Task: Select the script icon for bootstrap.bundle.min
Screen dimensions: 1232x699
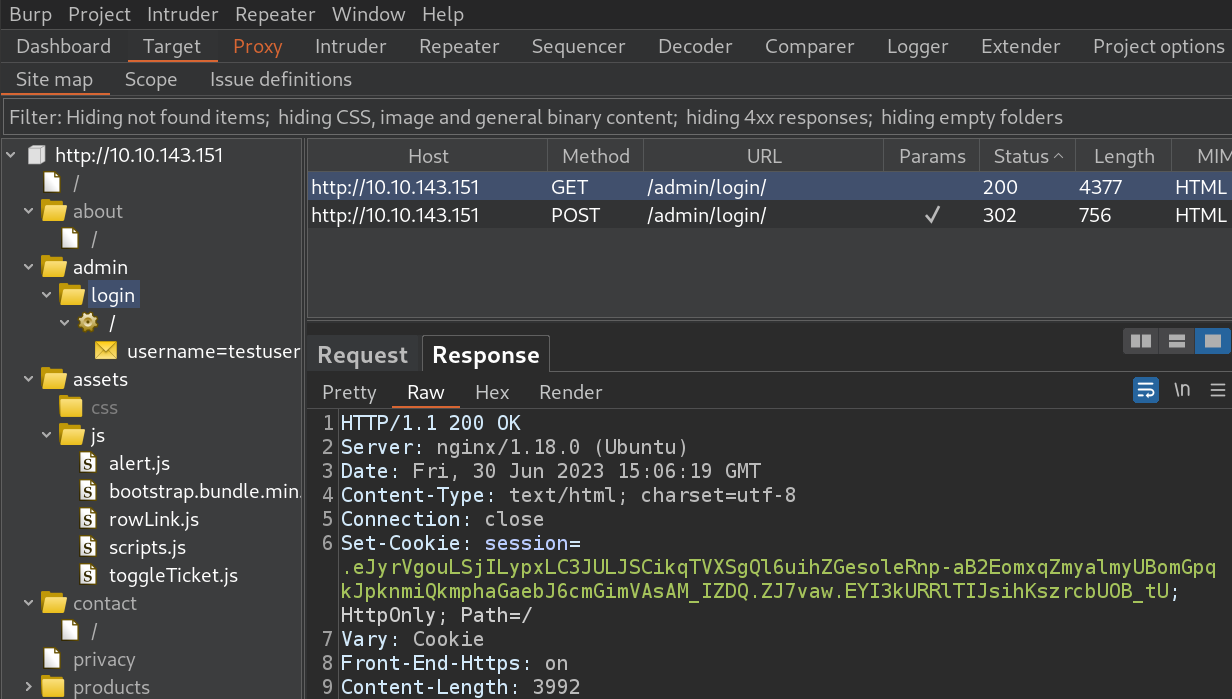Action: click(x=90, y=491)
